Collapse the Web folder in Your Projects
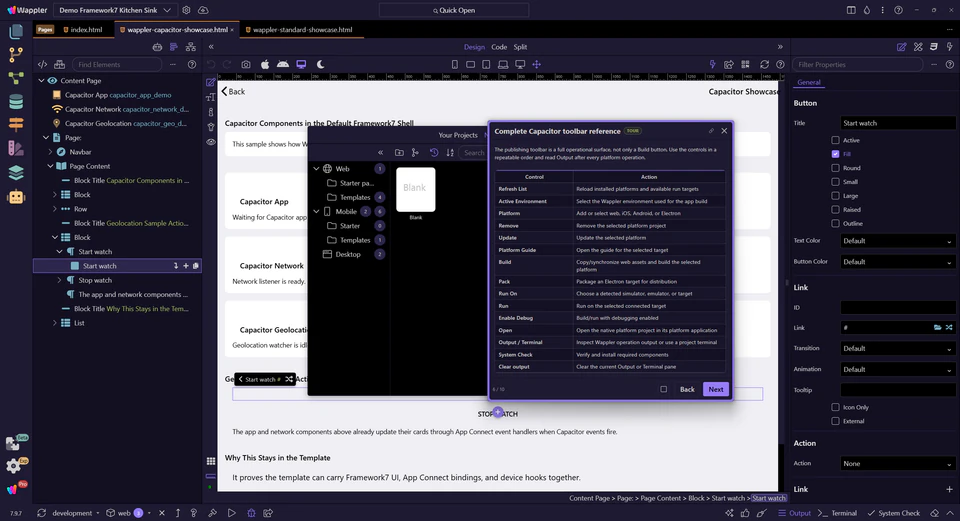960x521 pixels. [x=317, y=168]
